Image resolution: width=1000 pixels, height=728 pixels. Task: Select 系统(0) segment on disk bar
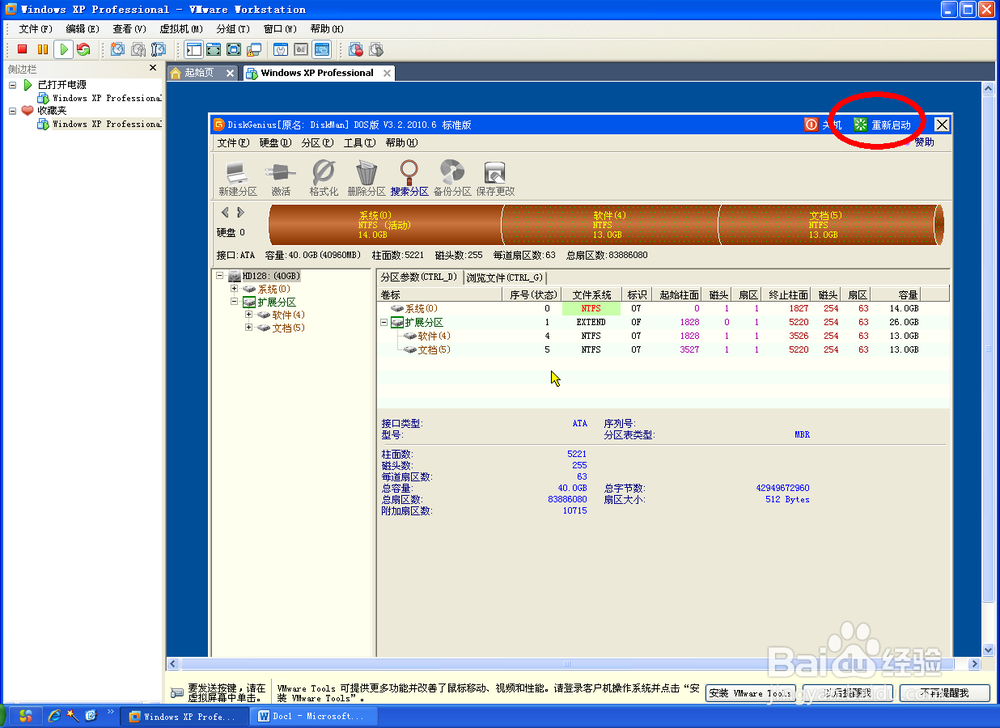385,225
